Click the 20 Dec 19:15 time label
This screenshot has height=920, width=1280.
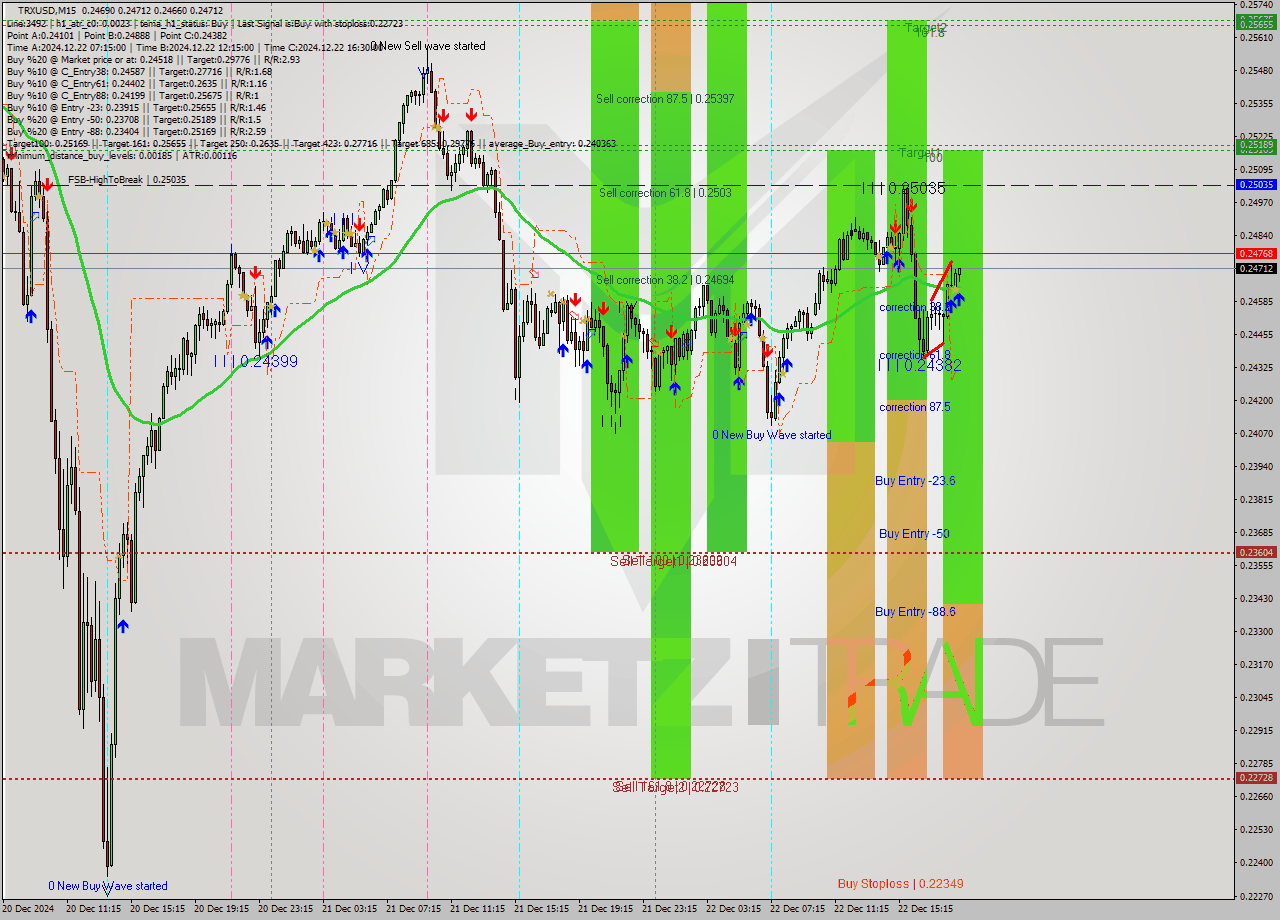click(x=221, y=909)
